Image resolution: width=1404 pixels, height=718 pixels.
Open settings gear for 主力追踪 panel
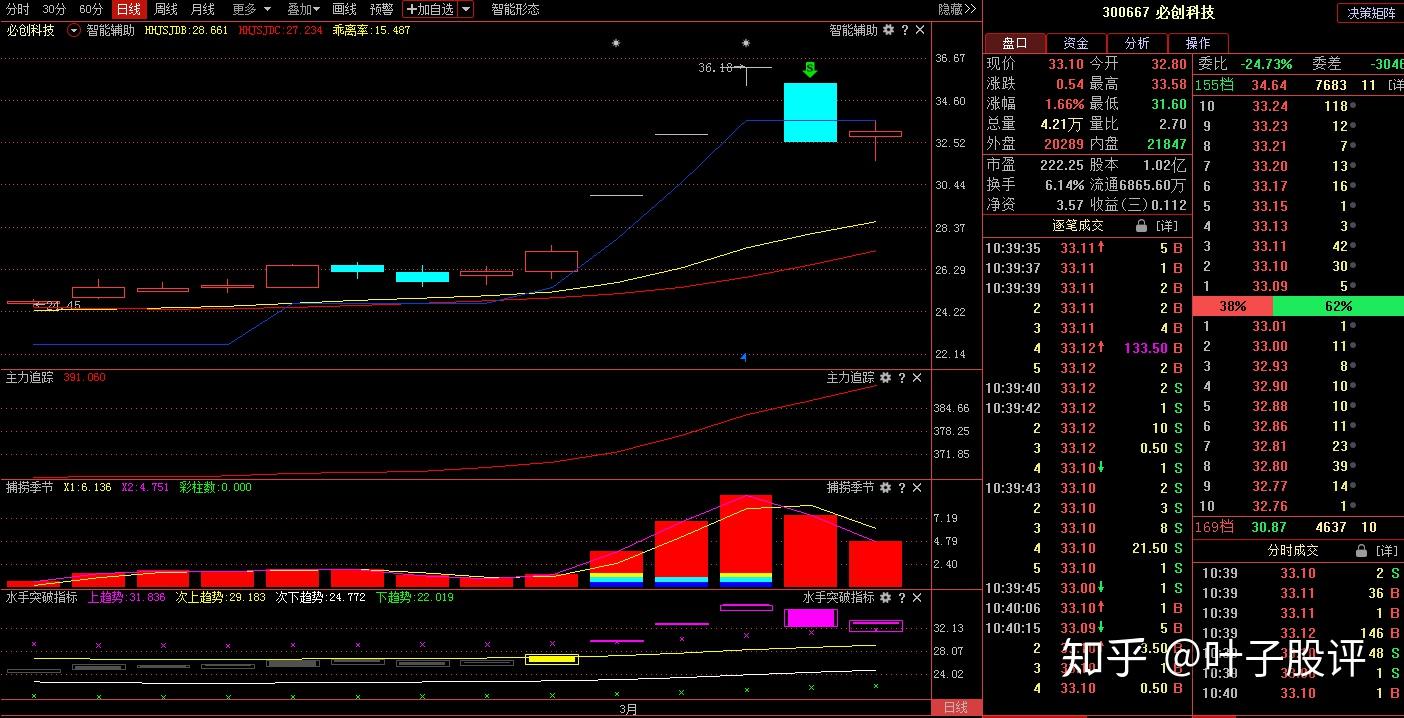point(886,378)
